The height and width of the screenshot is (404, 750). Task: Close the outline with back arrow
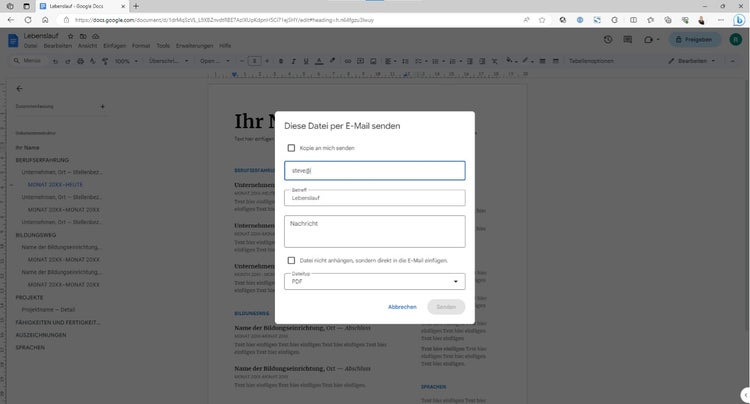click(19, 88)
